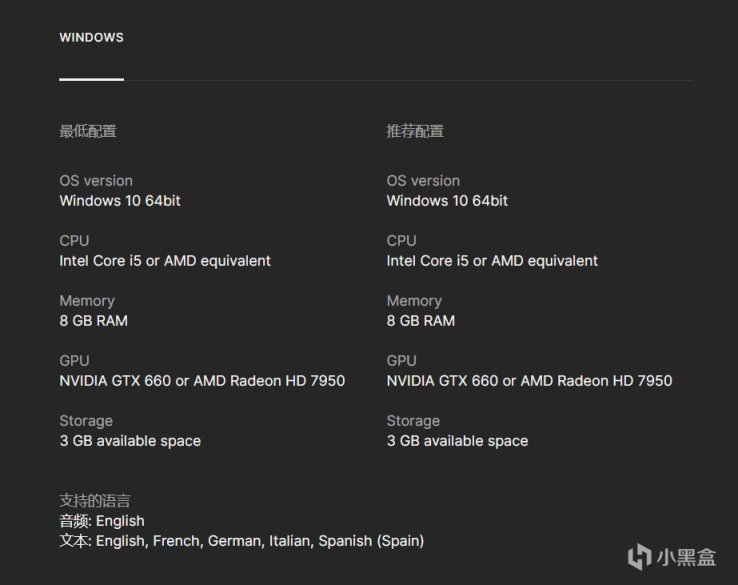This screenshot has width=738, height=585.
Task: Click the 音频: English line
Action: (102, 521)
